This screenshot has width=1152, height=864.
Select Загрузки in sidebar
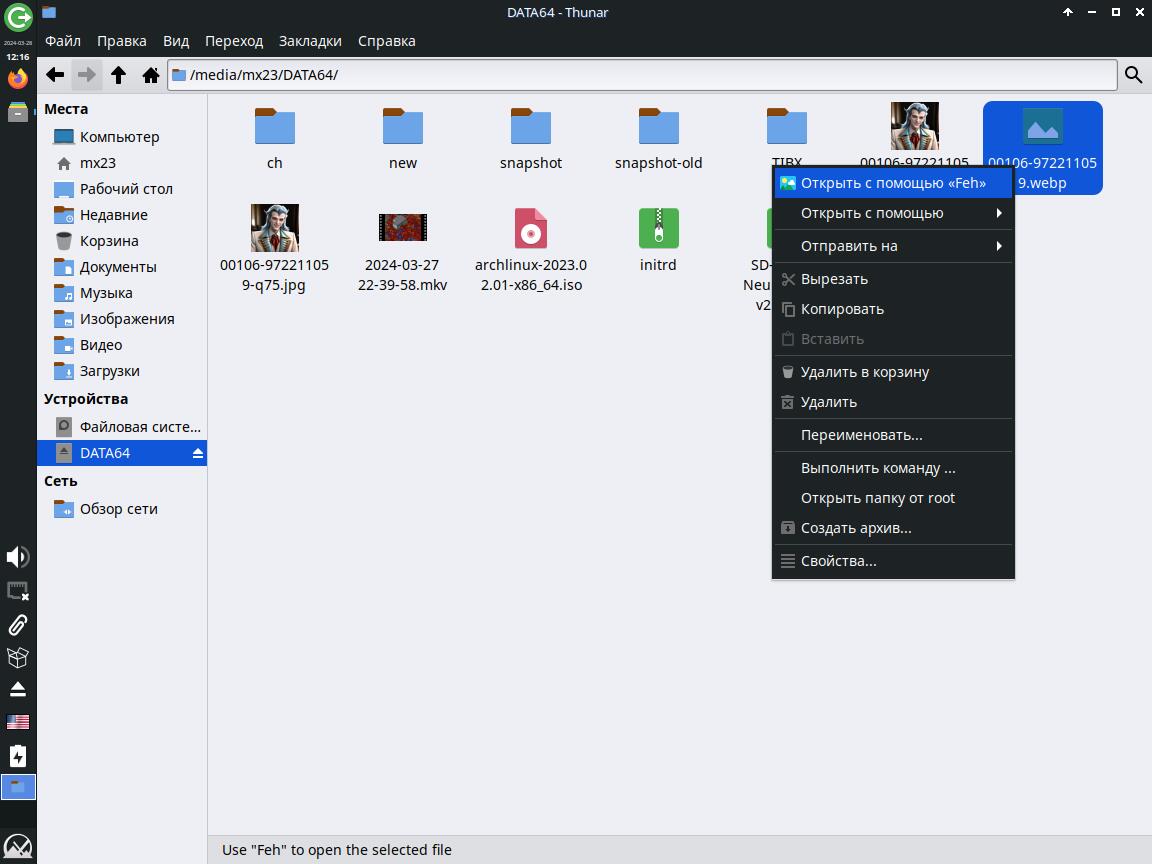coord(122,371)
